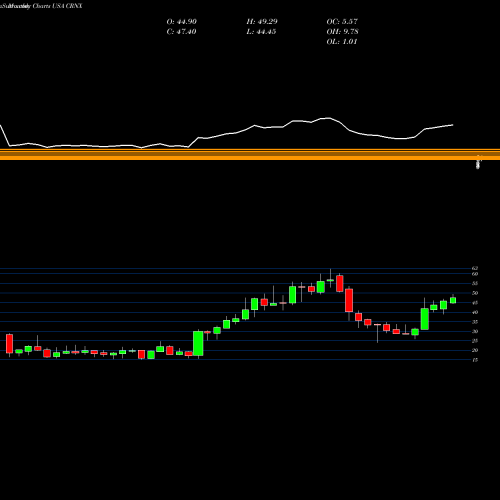Select the high value H: 49.29

[262, 22]
